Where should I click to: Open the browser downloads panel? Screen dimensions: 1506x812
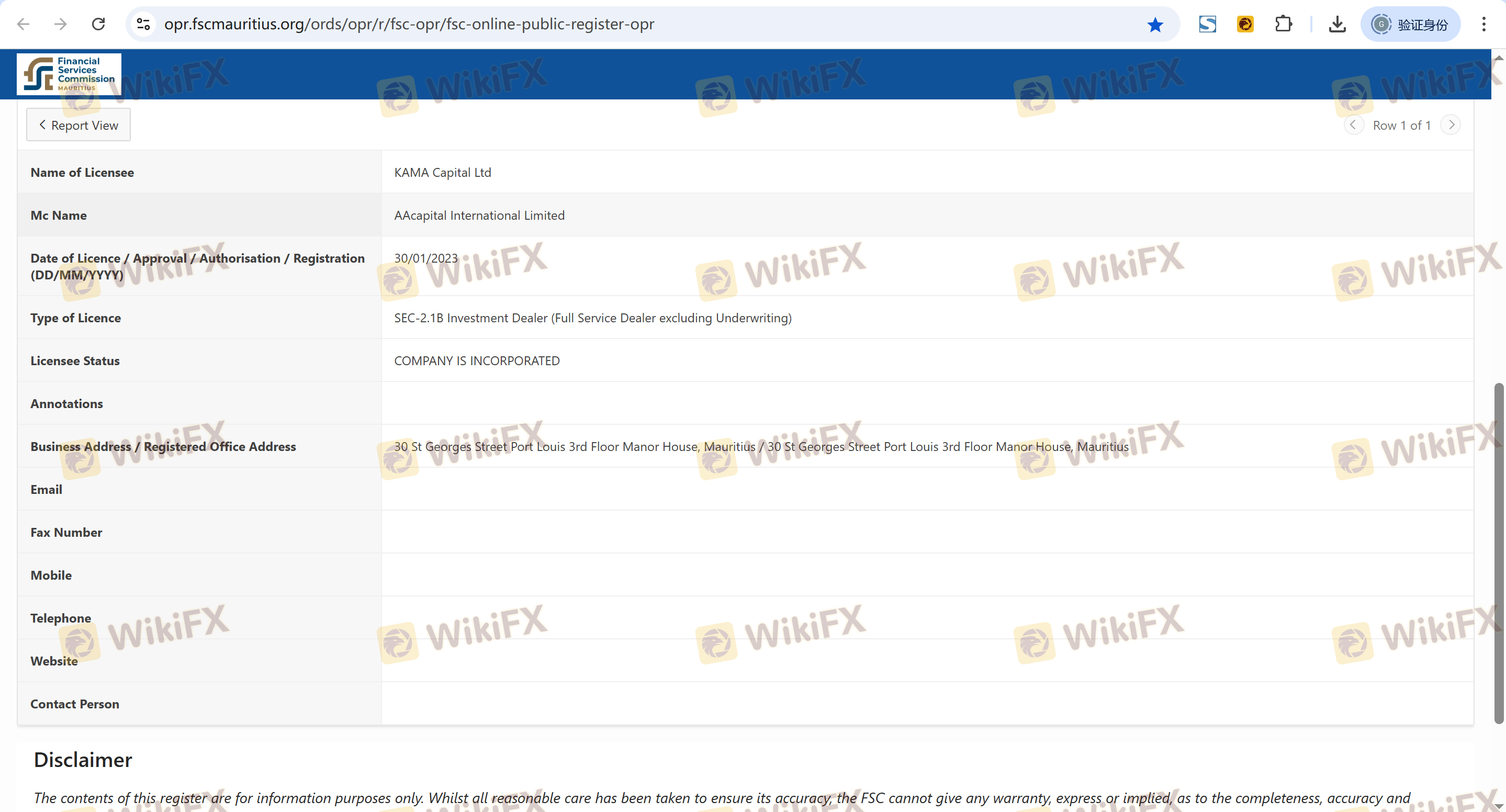click(x=1337, y=24)
